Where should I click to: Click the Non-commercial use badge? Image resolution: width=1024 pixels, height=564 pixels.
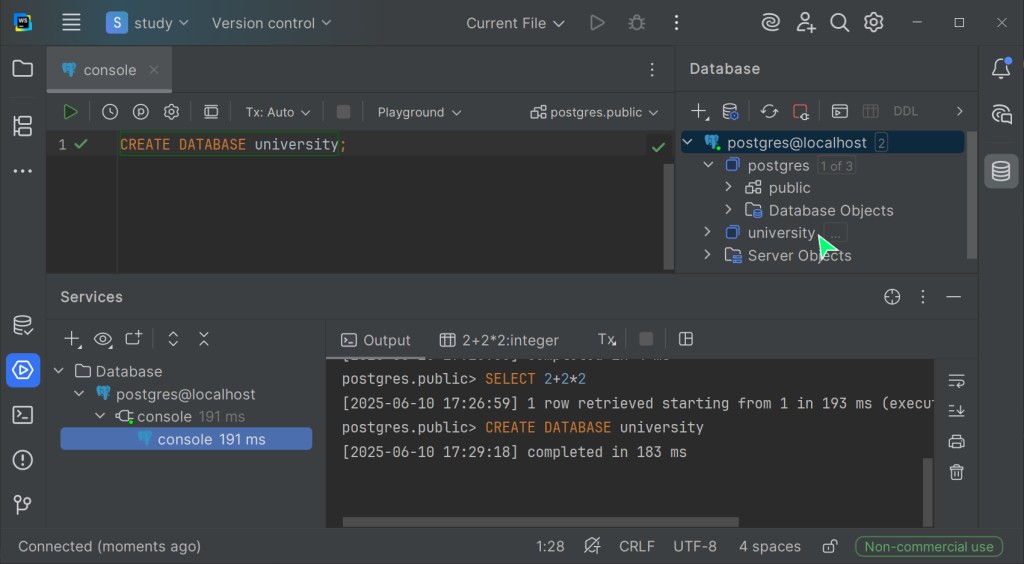point(929,546)
